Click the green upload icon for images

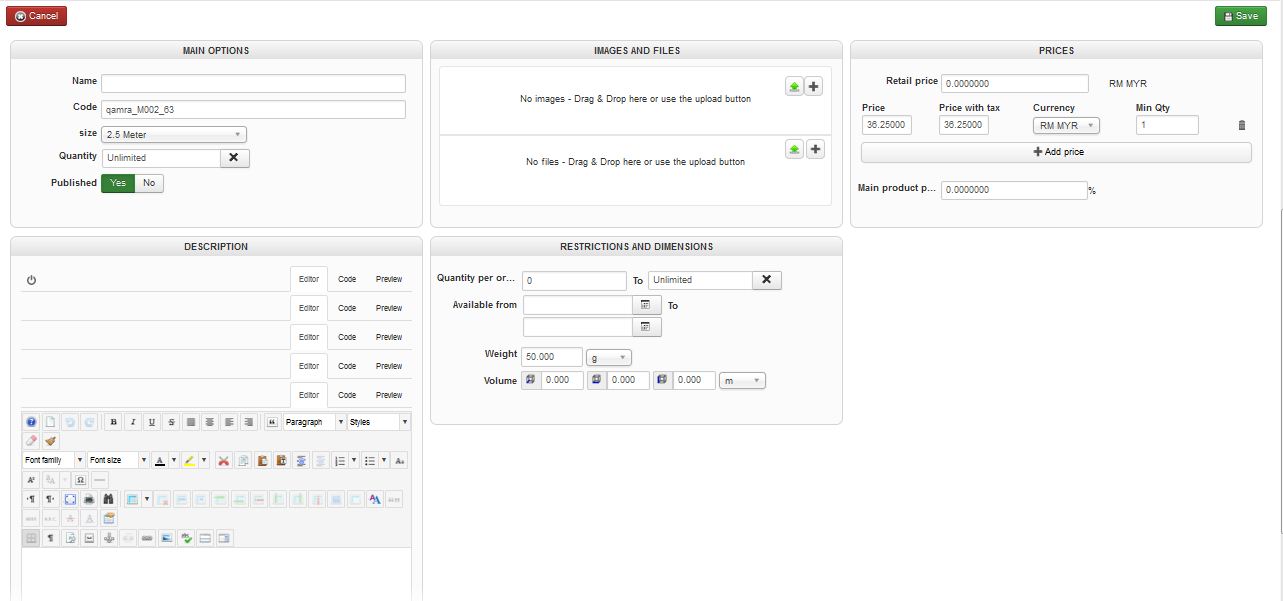tap(793, 87)
